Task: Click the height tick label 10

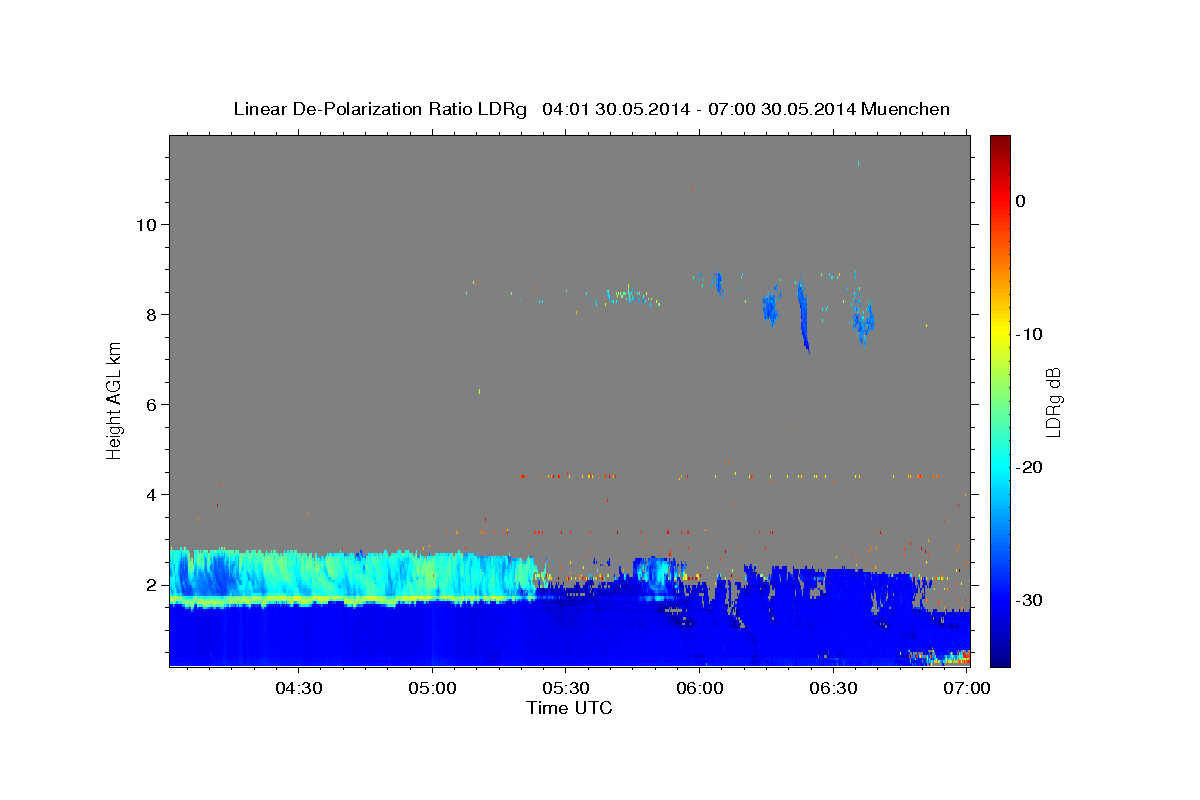Action: [148, 225]
